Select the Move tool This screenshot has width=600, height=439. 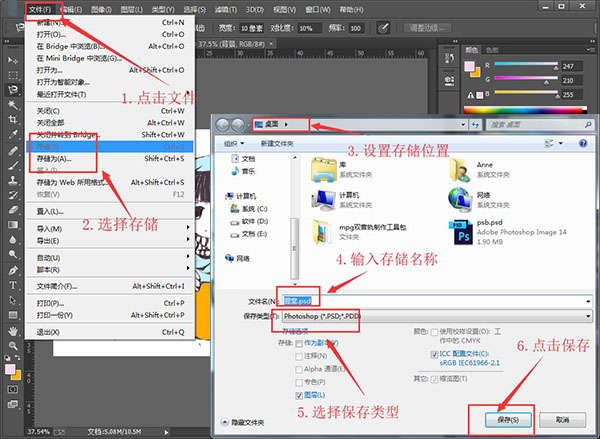pyautogui.click(x=13, y=60)
